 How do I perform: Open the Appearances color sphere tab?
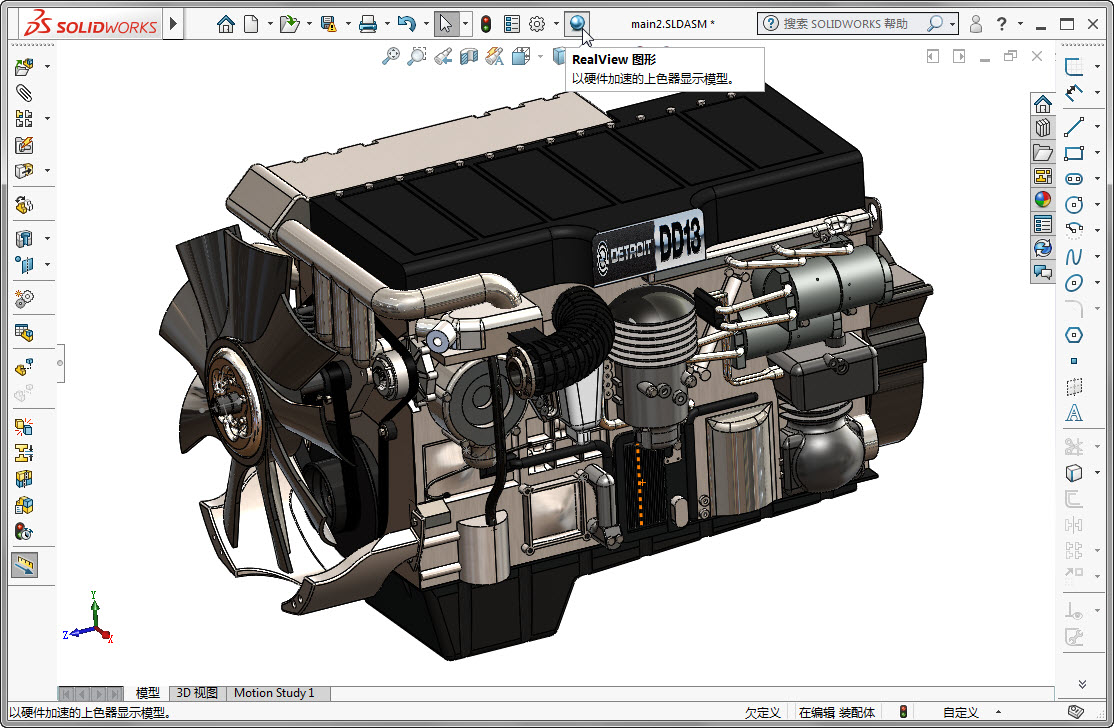(1043, 199)
